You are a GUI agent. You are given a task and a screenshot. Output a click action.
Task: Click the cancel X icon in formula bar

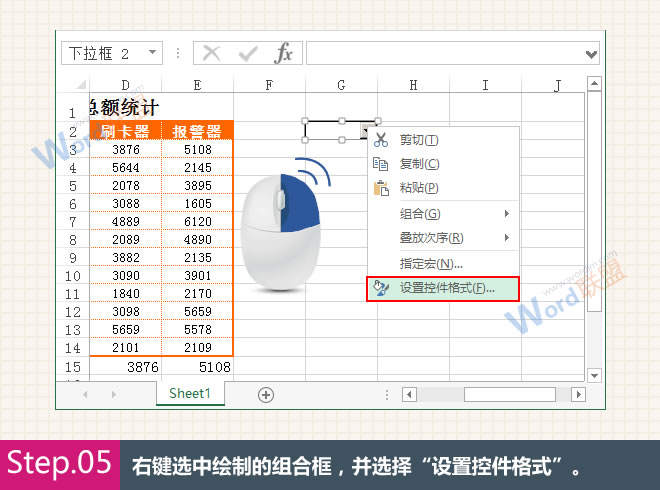coord(212,53)
